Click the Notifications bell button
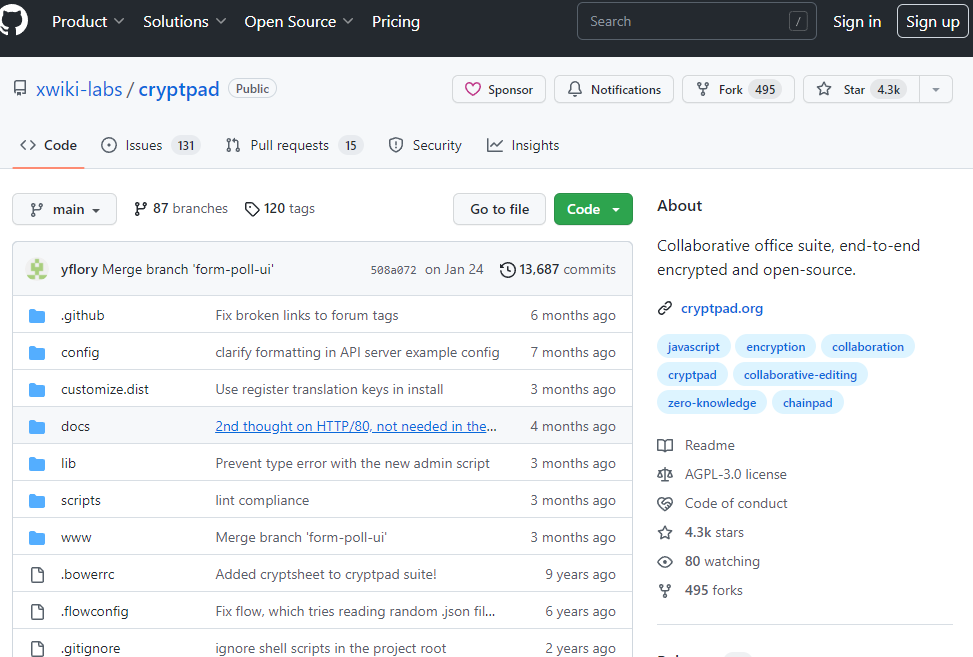The height and width of the screenshot is (657, 973). point(614,90)
